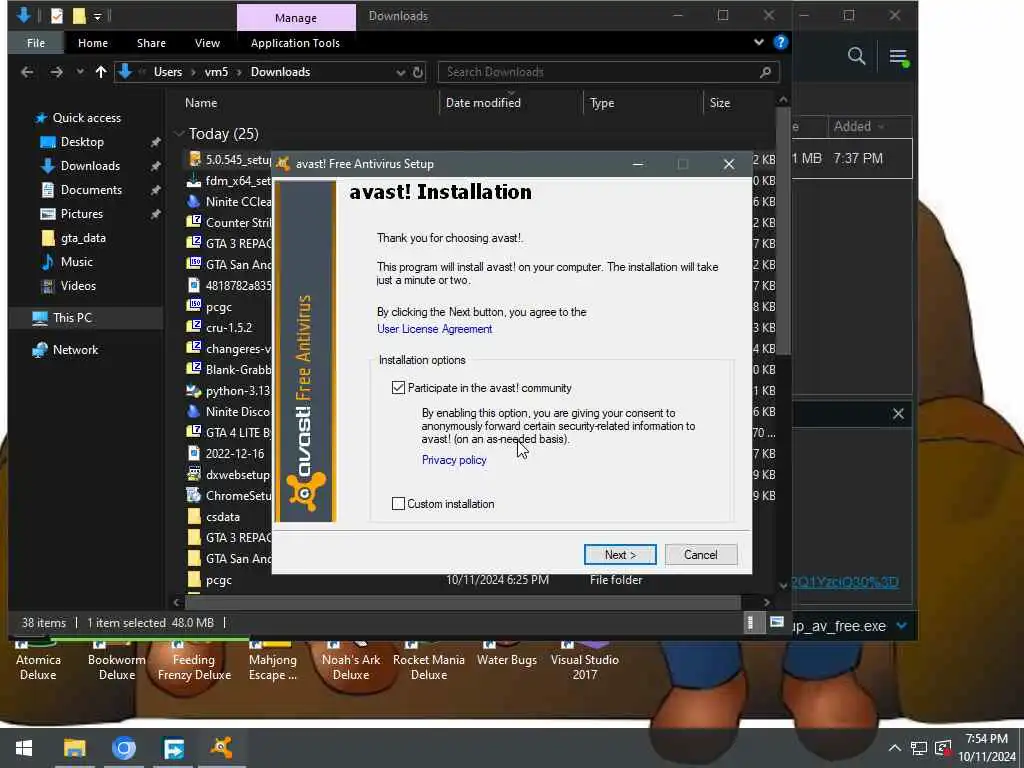The height and width of the screenshot is (768, 1024).
Task: Click the Search Downloads field
Action: tap(607, 72)
